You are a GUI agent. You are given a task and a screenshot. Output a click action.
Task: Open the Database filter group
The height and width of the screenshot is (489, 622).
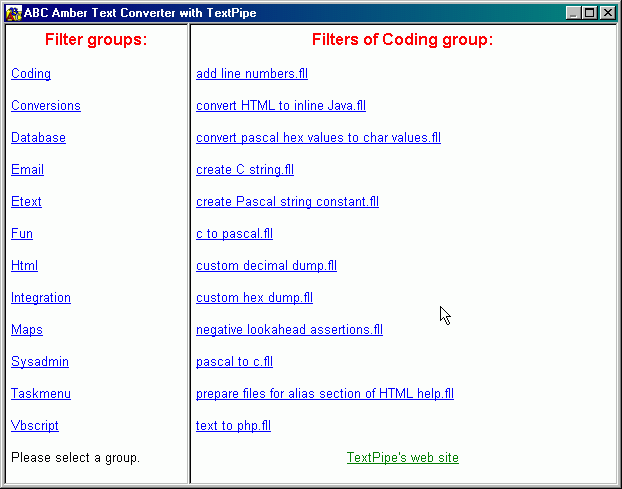[38, 138]
